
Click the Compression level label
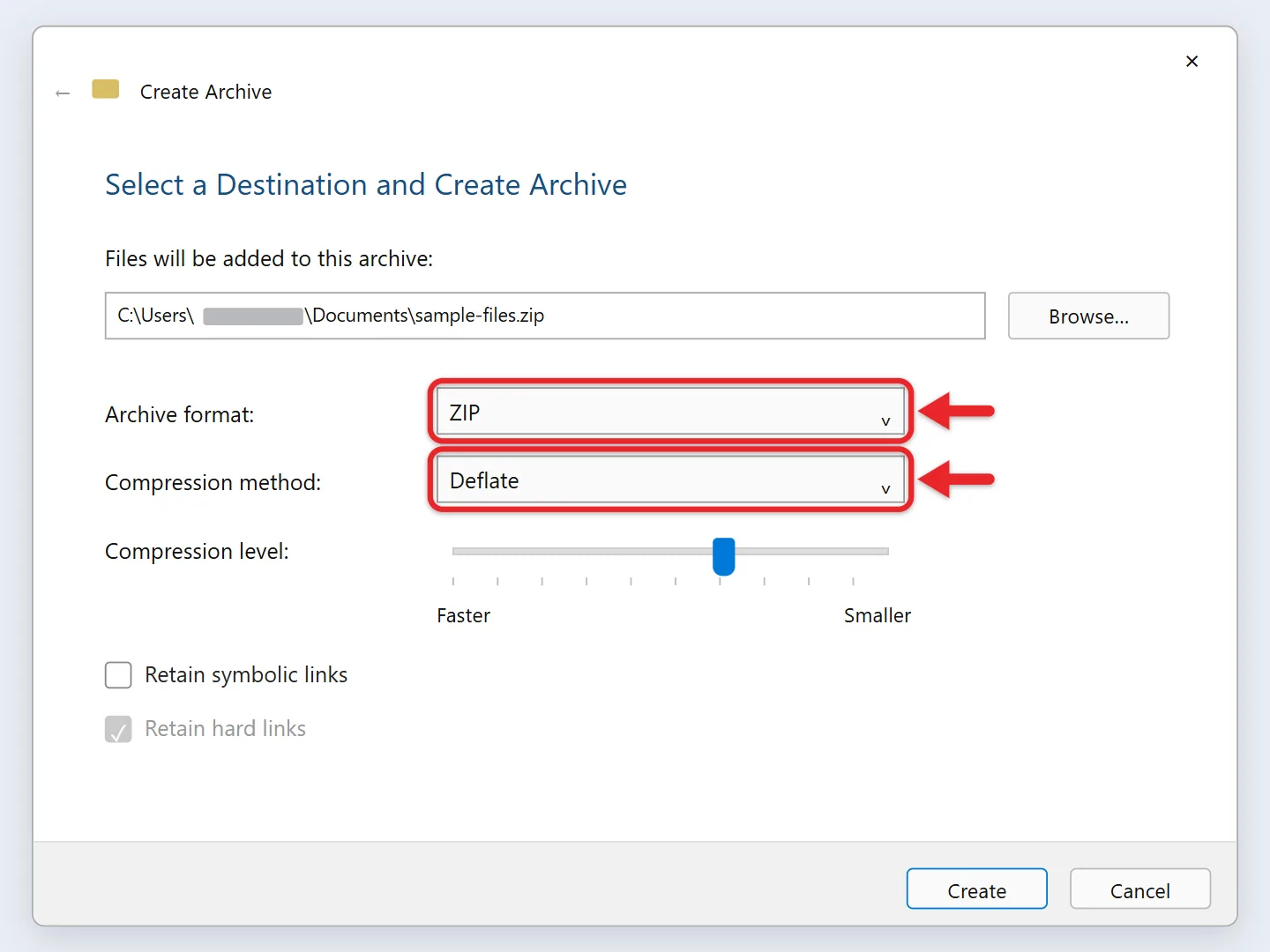197,552
